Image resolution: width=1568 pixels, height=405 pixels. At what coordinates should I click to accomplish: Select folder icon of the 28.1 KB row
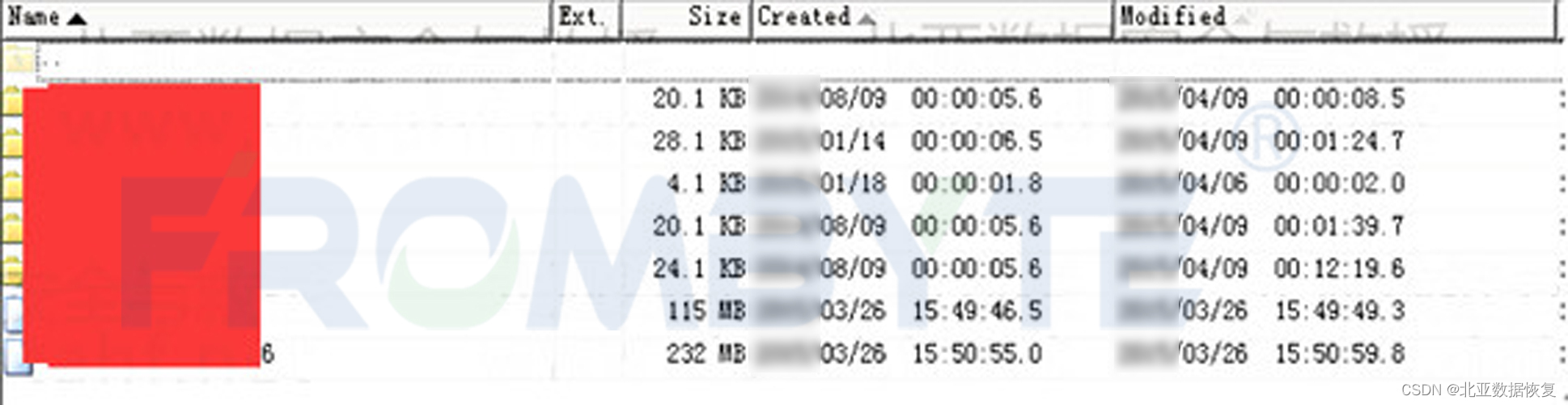tap(11, 143)
